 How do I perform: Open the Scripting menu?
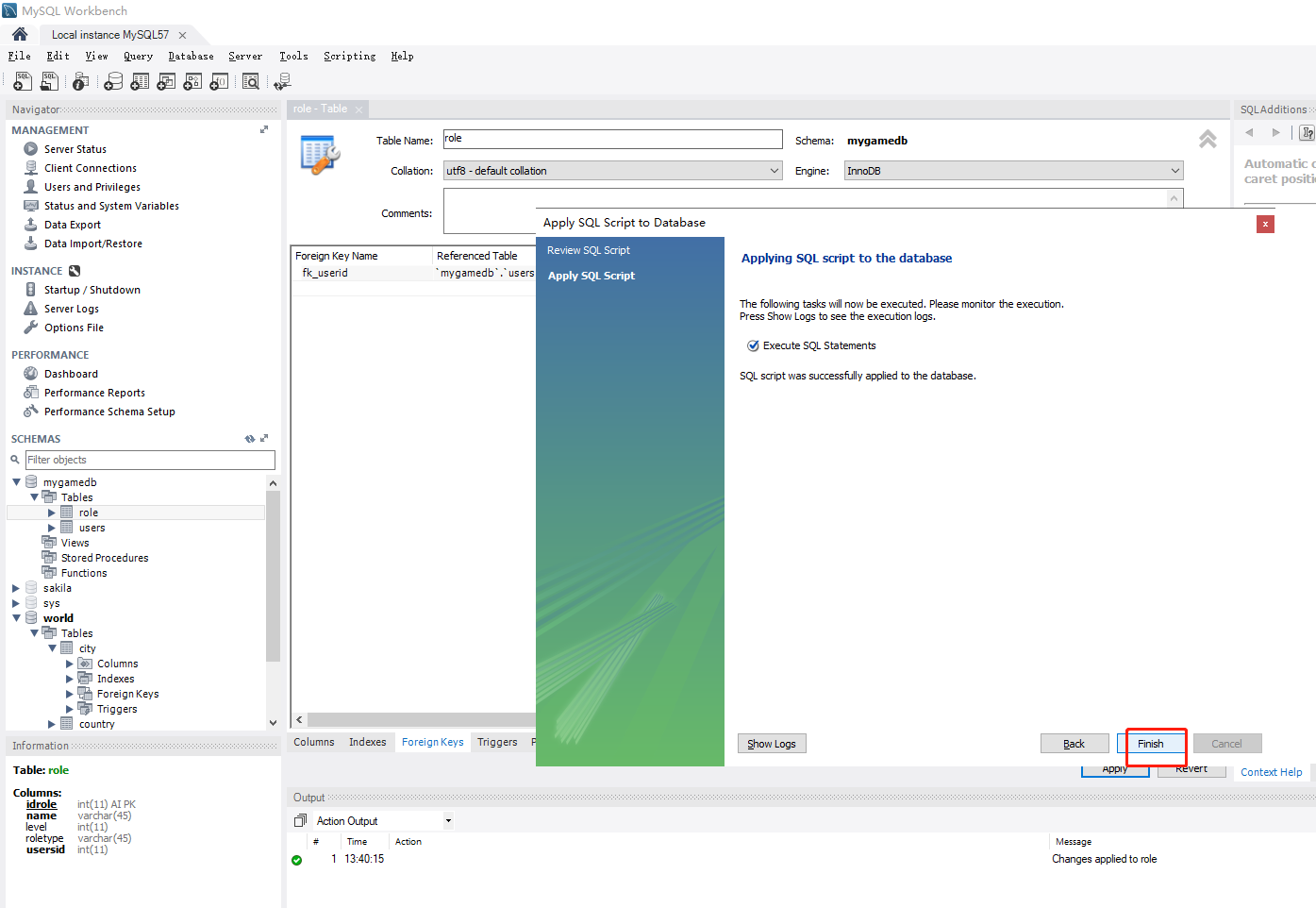point(349,57)
